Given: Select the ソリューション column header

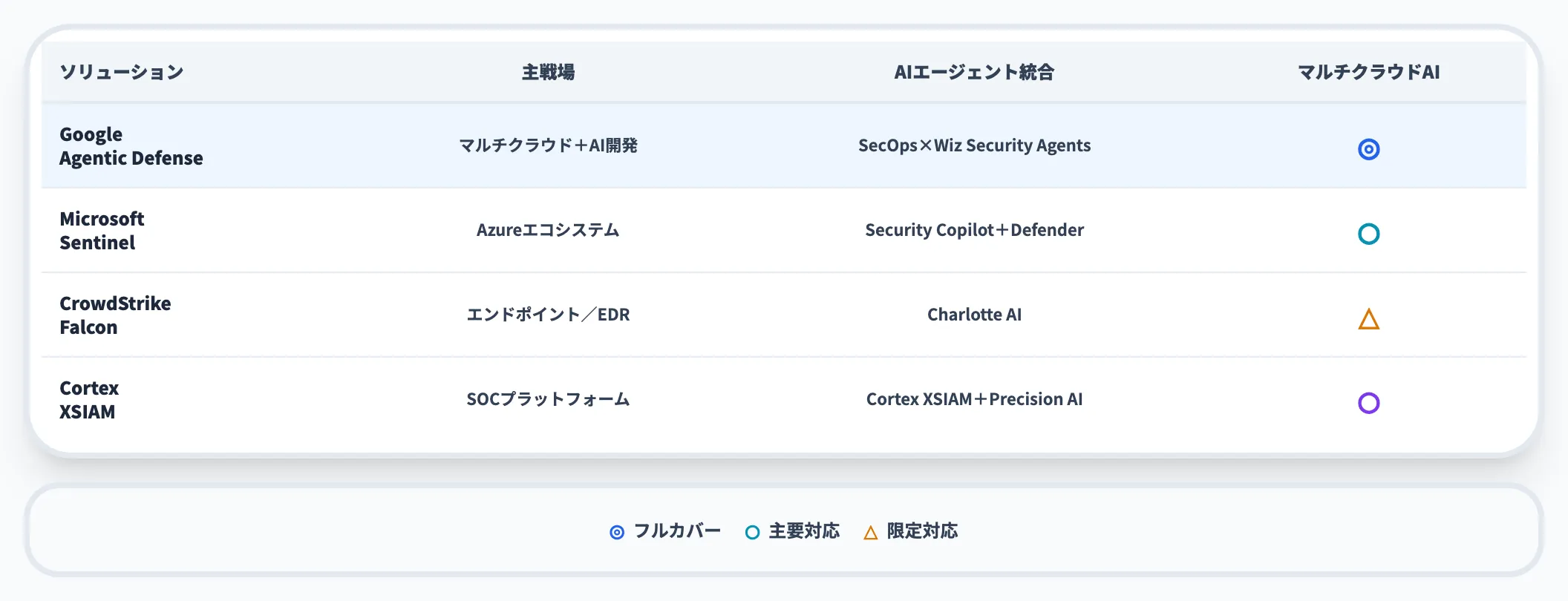Looking at the screenshot, I should 122,72.
